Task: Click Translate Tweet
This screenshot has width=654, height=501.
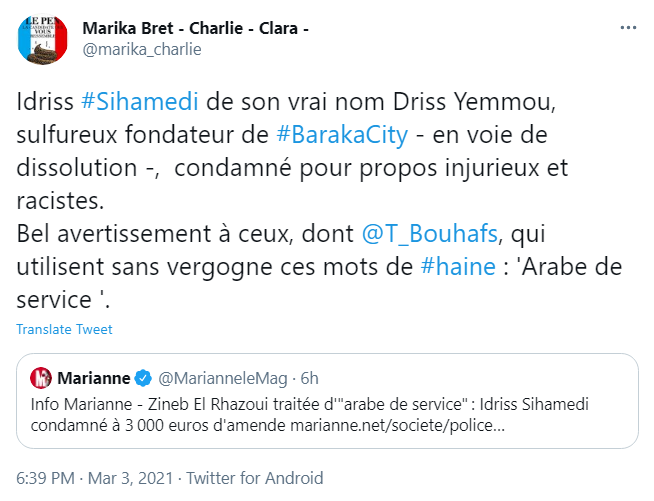Action: [x=64, y=330]
